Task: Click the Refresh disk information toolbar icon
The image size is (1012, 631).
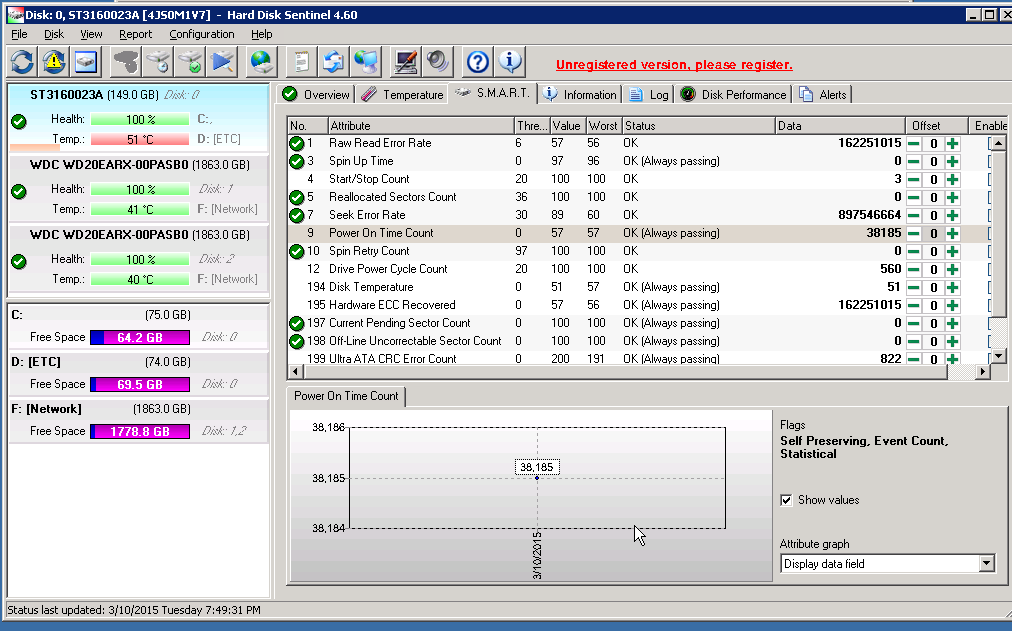Action: tap(23, 63)
